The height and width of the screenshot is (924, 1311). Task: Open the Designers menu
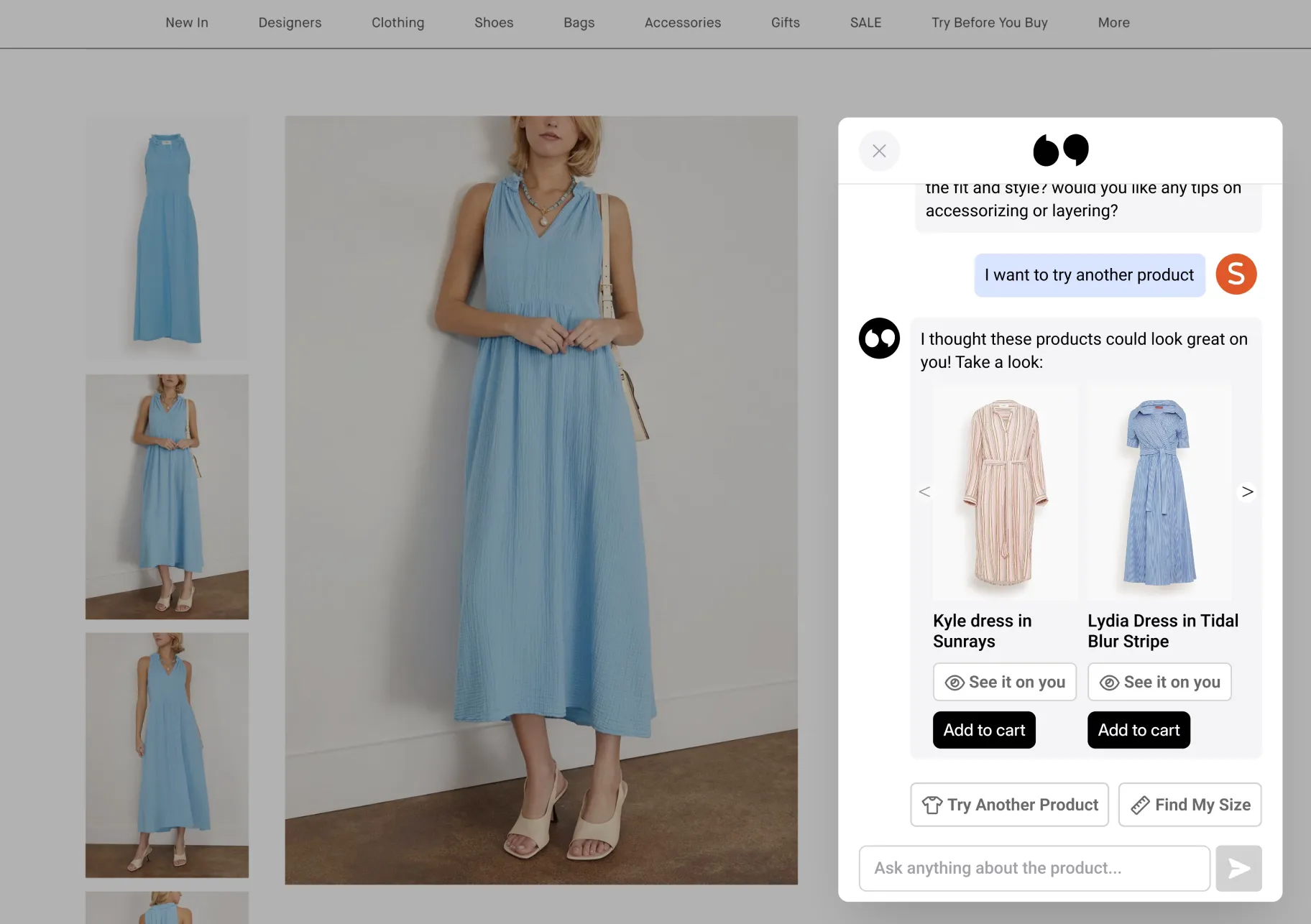[290, 22]
